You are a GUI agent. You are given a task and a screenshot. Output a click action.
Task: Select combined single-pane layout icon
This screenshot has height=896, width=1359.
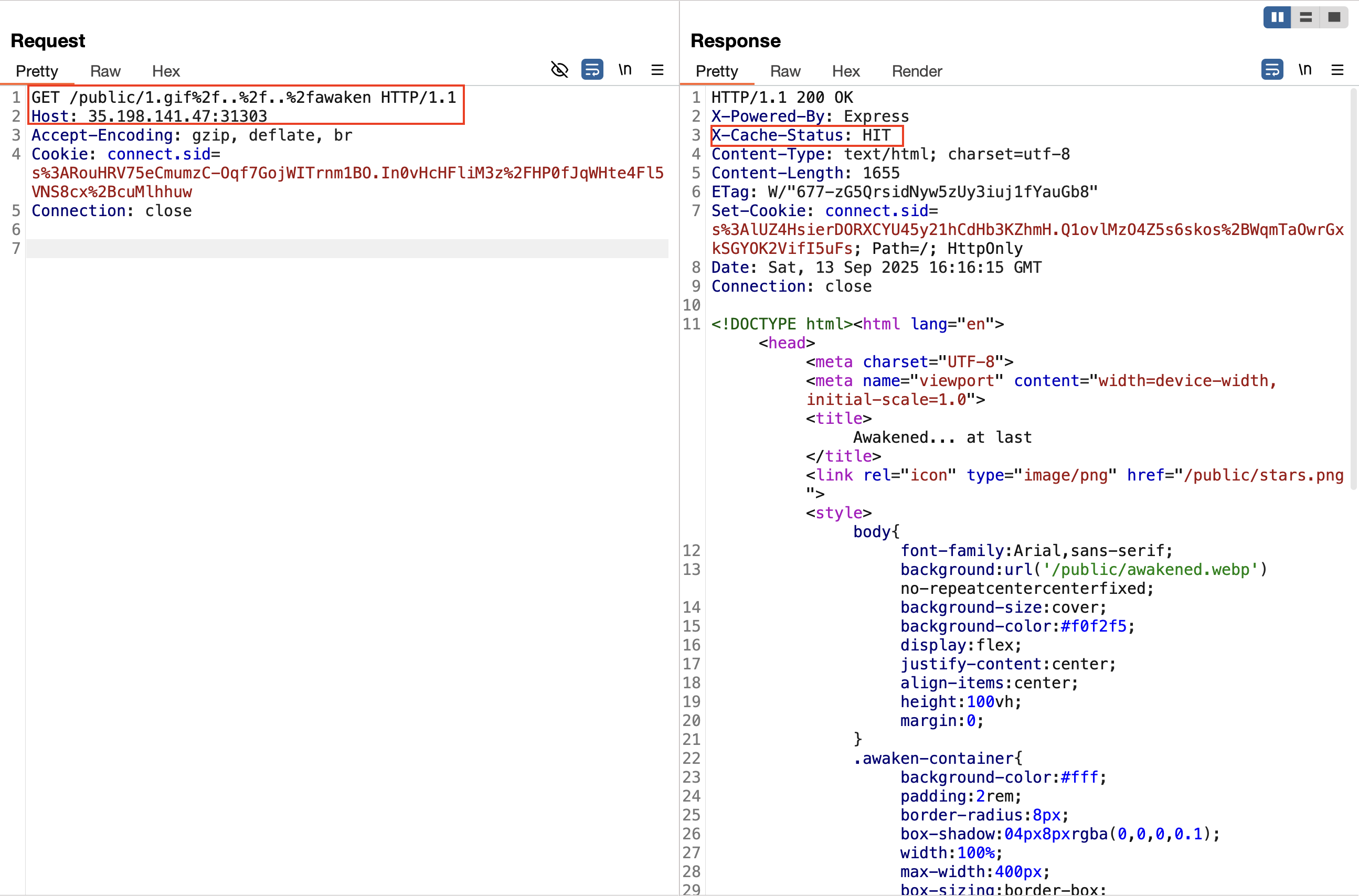1334,17
